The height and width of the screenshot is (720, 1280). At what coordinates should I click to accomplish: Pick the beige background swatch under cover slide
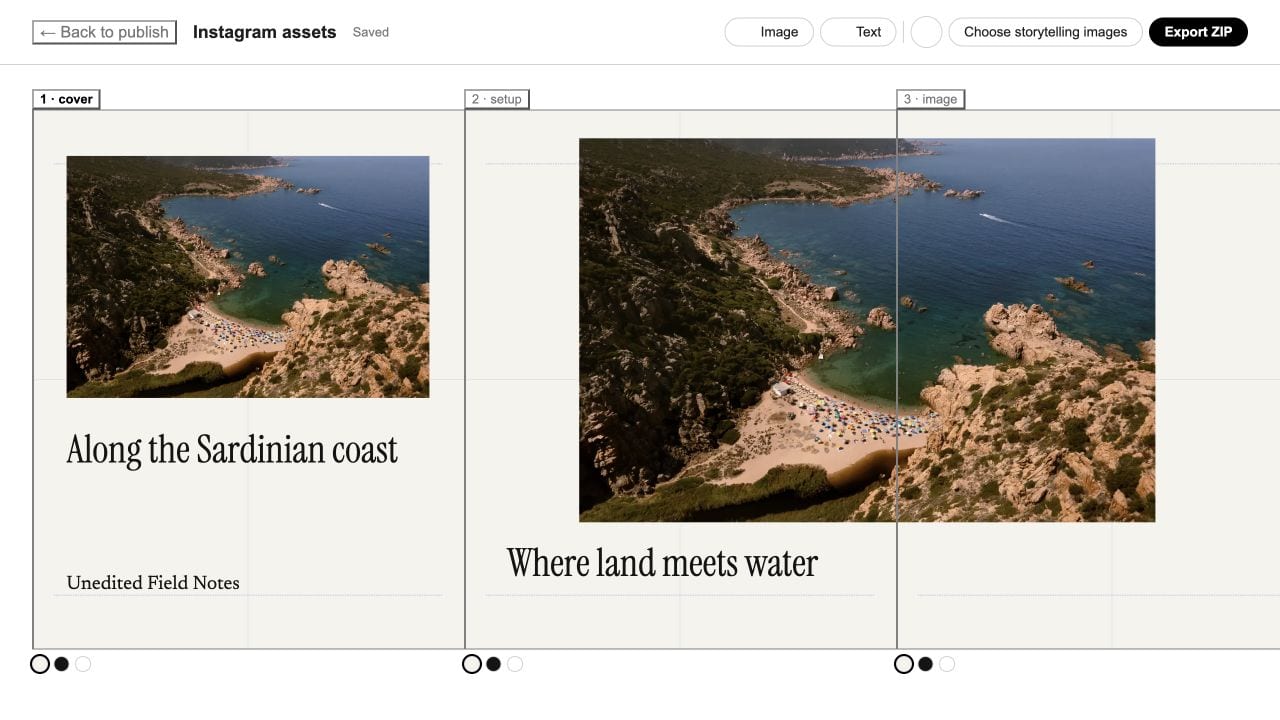click(x=40, y=664)
